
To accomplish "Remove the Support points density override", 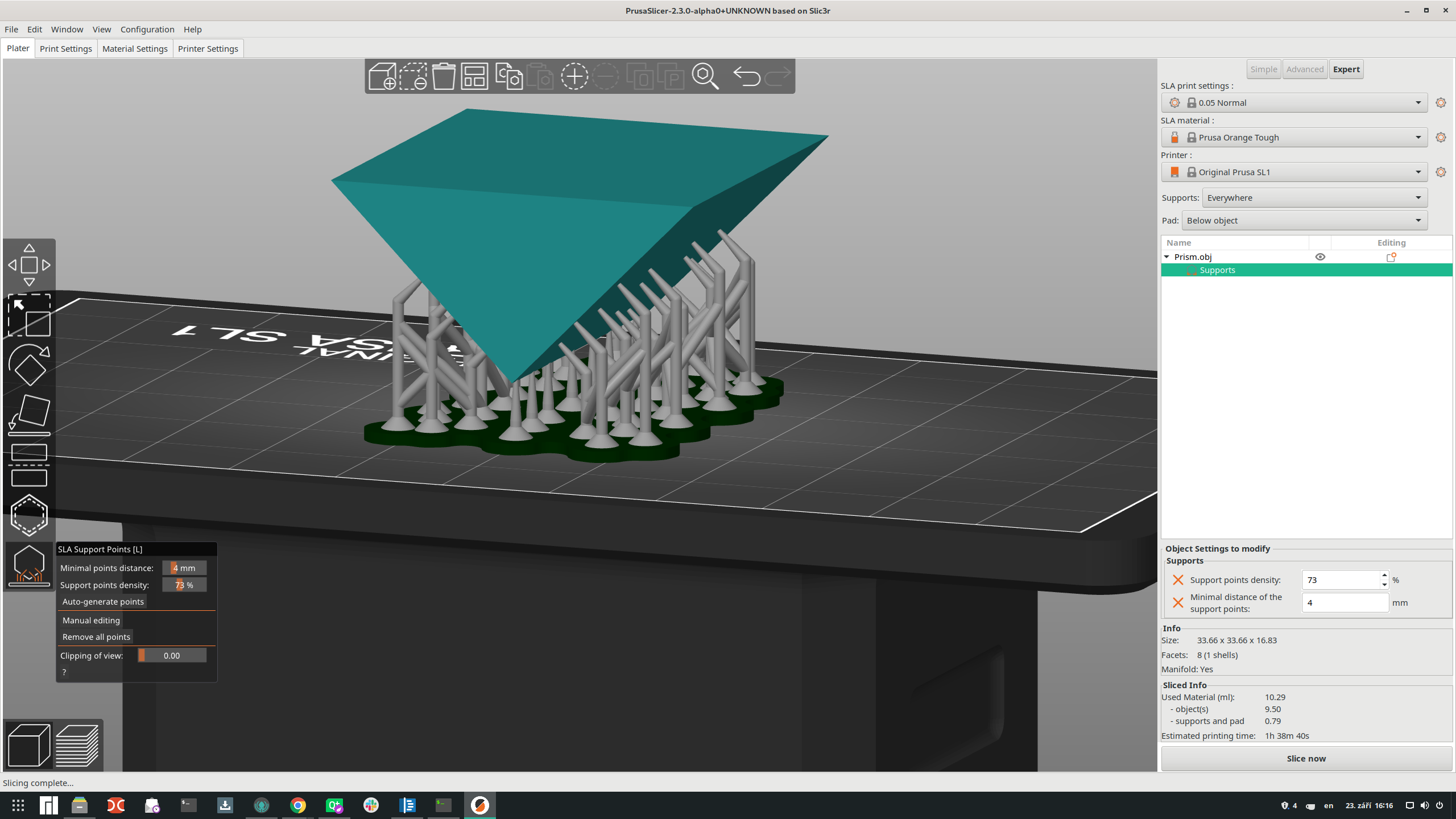I will pos(1177,580).
